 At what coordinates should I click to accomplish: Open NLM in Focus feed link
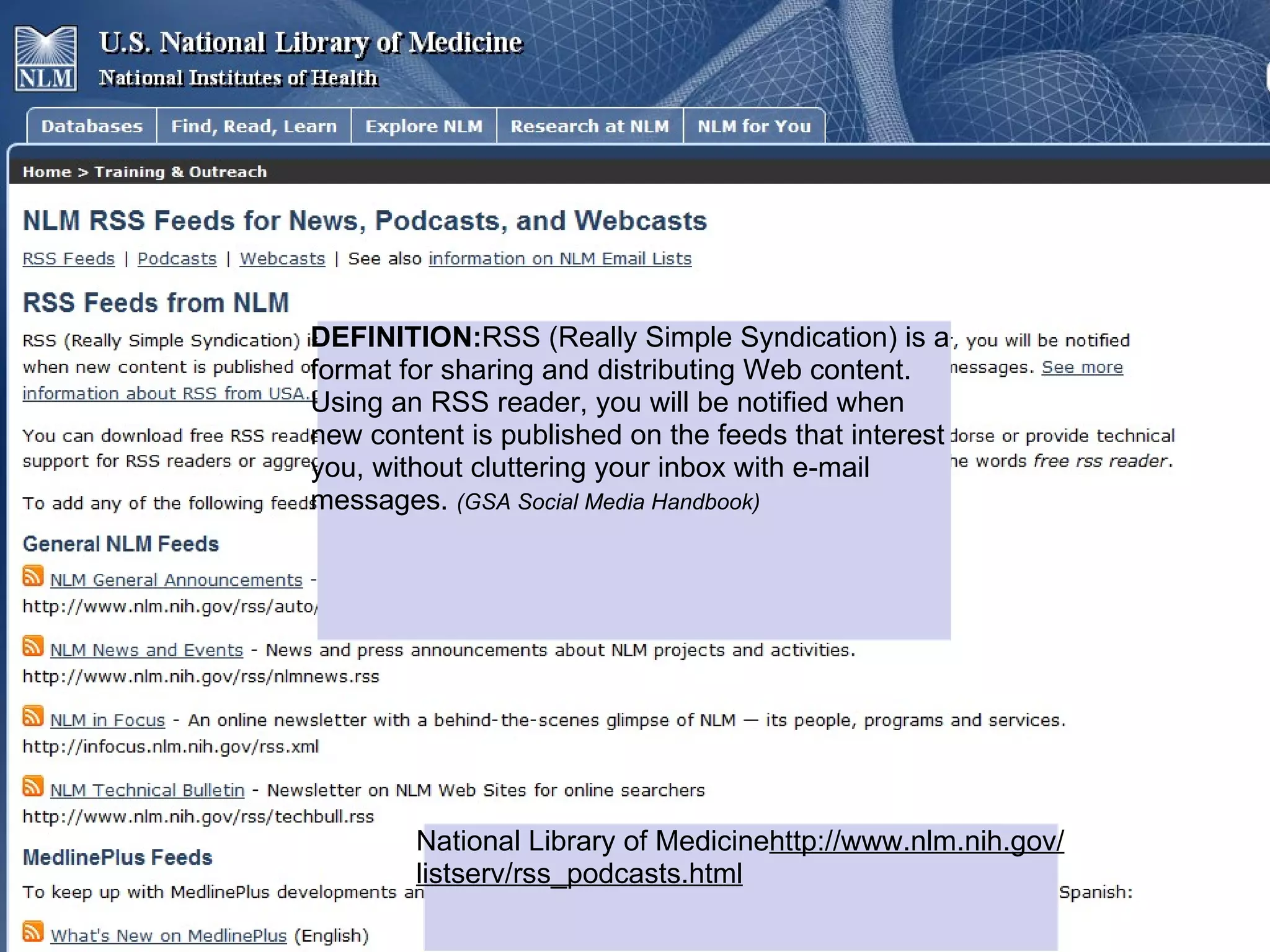(x=108, y=720)
